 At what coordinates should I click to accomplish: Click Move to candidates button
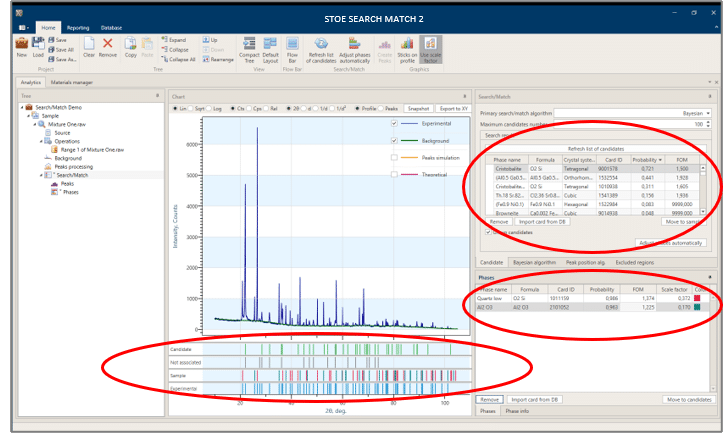click(689, 400)
